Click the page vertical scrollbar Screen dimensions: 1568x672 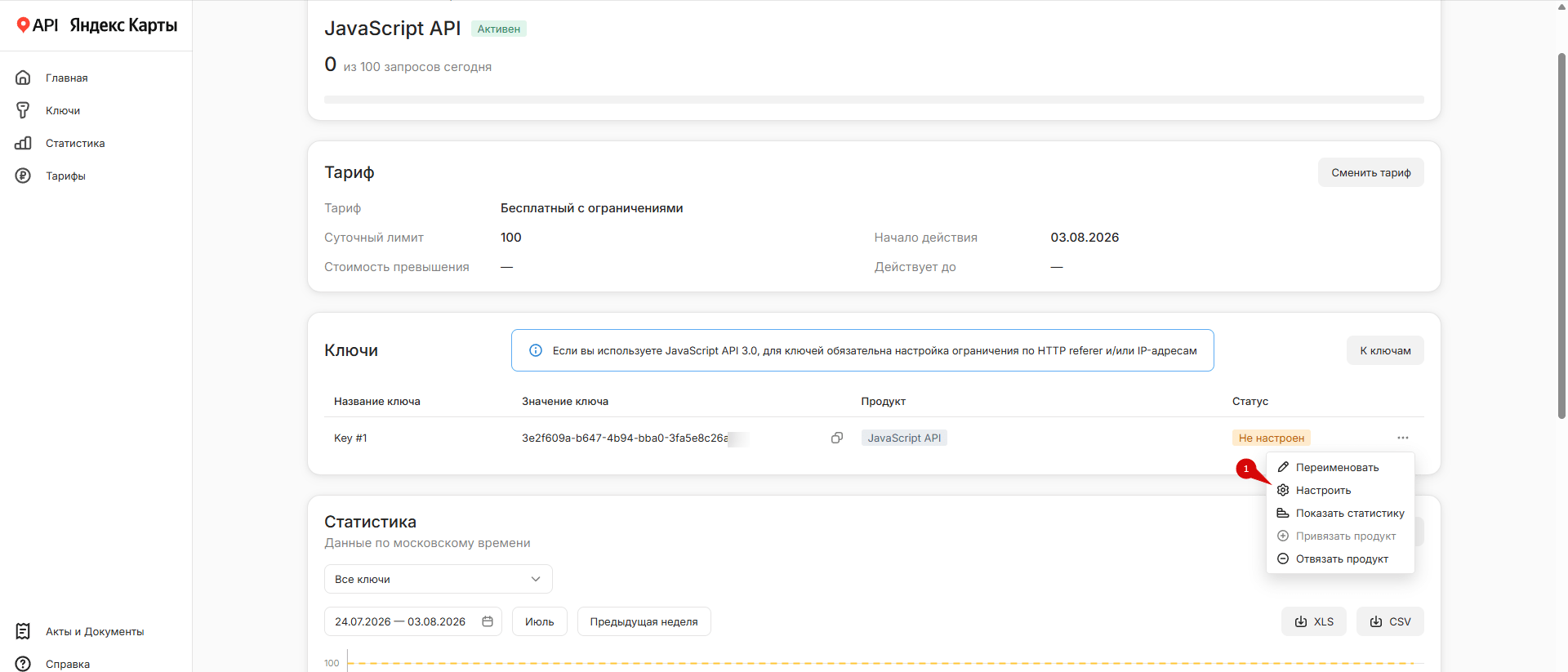[1561, 237]
